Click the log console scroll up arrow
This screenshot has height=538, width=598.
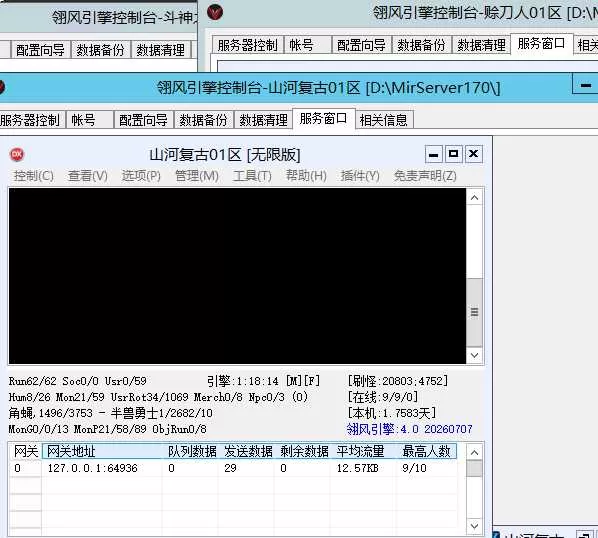click(474, 198)
